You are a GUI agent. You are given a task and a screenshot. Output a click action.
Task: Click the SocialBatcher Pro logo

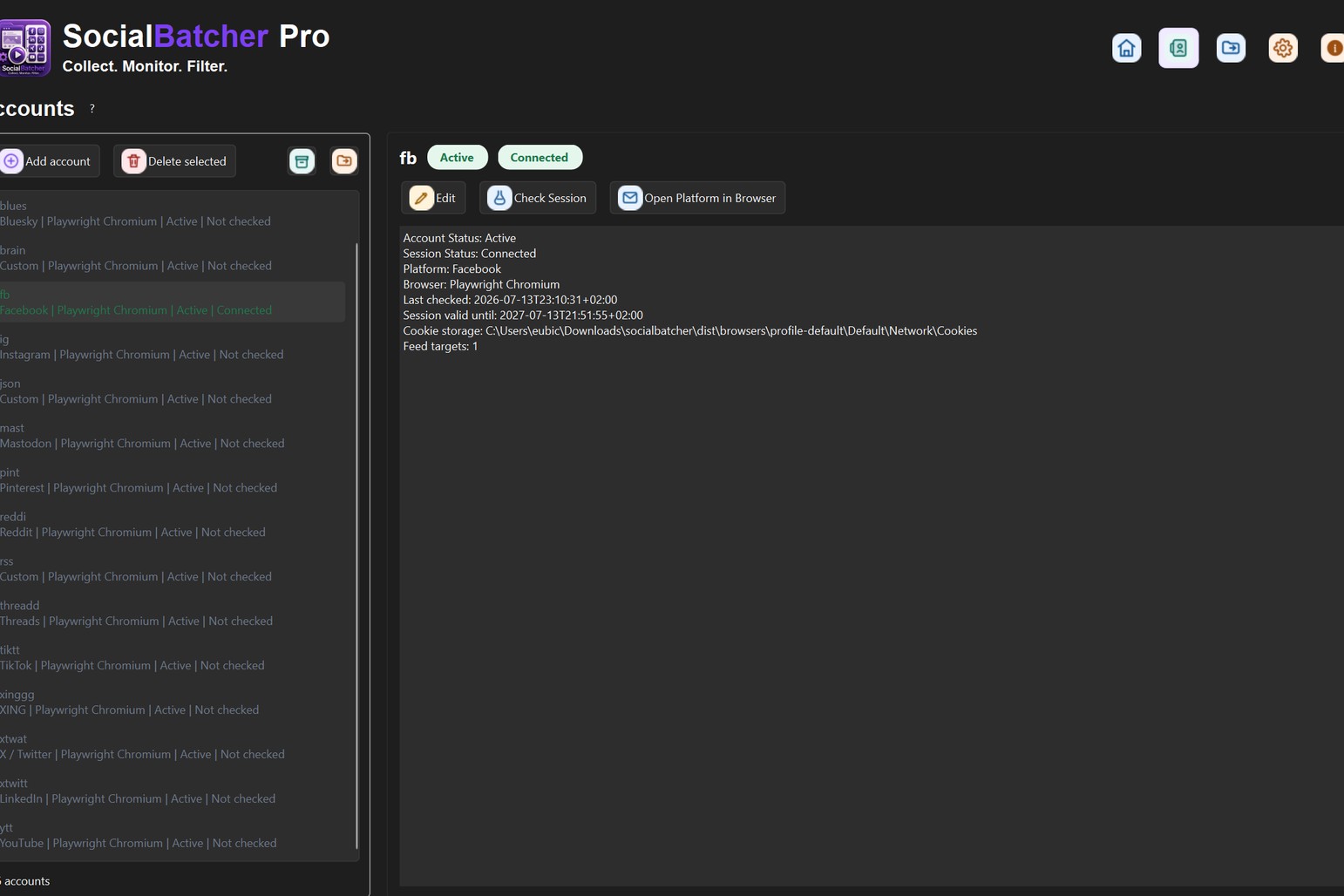[x=24, y=48]
